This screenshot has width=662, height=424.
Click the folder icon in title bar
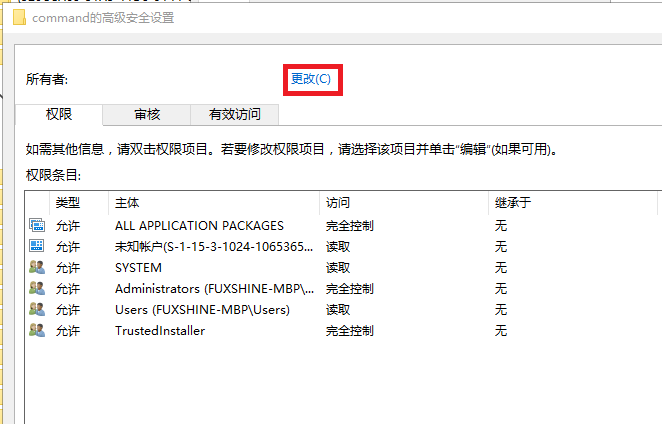[19, 18]
